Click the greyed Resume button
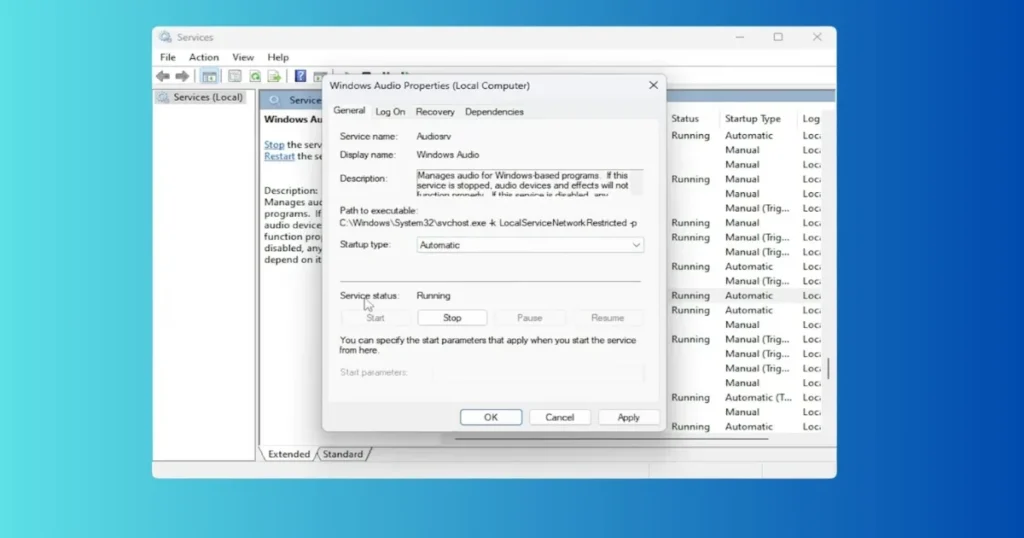 point(607,318)
